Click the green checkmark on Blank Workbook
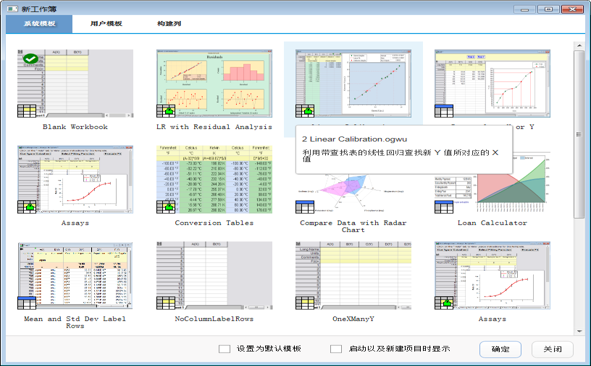 [x=30, y=59]
